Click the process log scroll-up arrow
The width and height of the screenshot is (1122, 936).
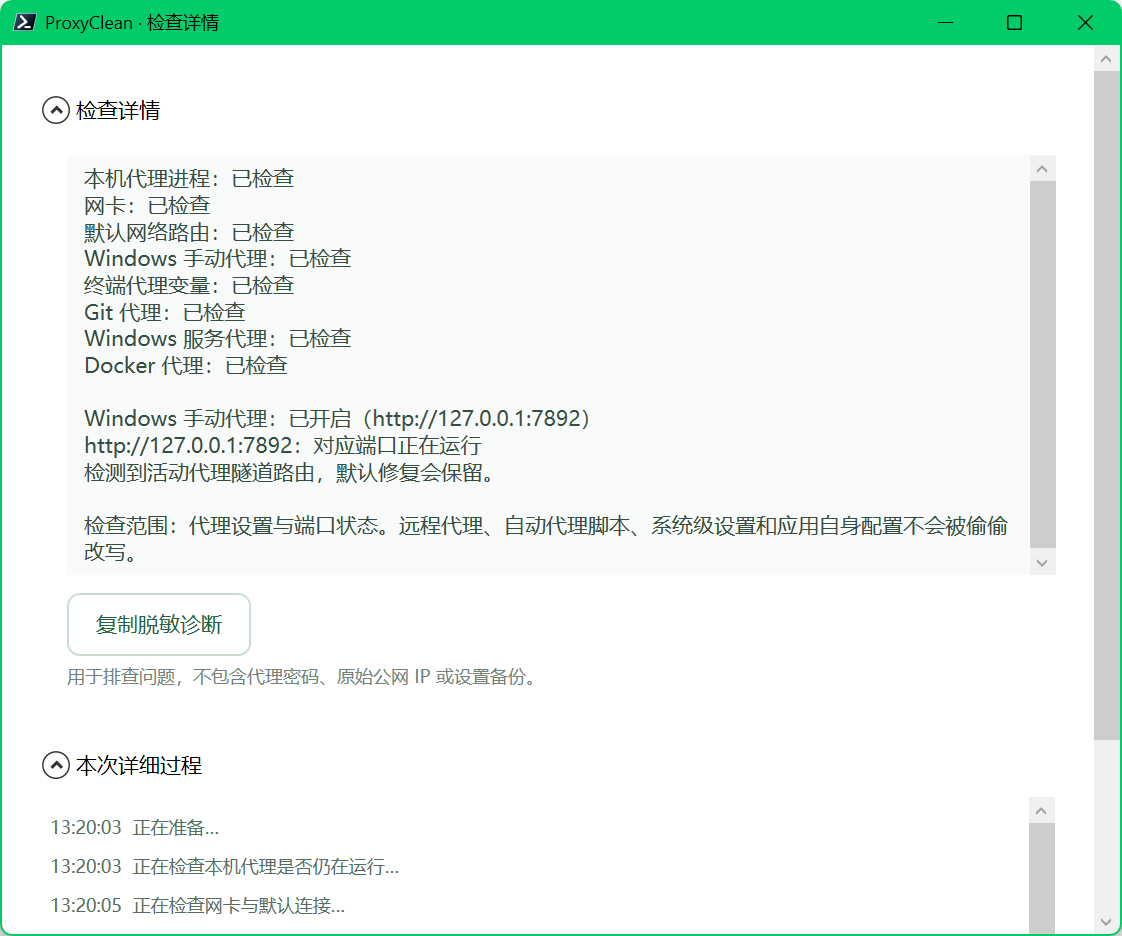click(1042, 811)
